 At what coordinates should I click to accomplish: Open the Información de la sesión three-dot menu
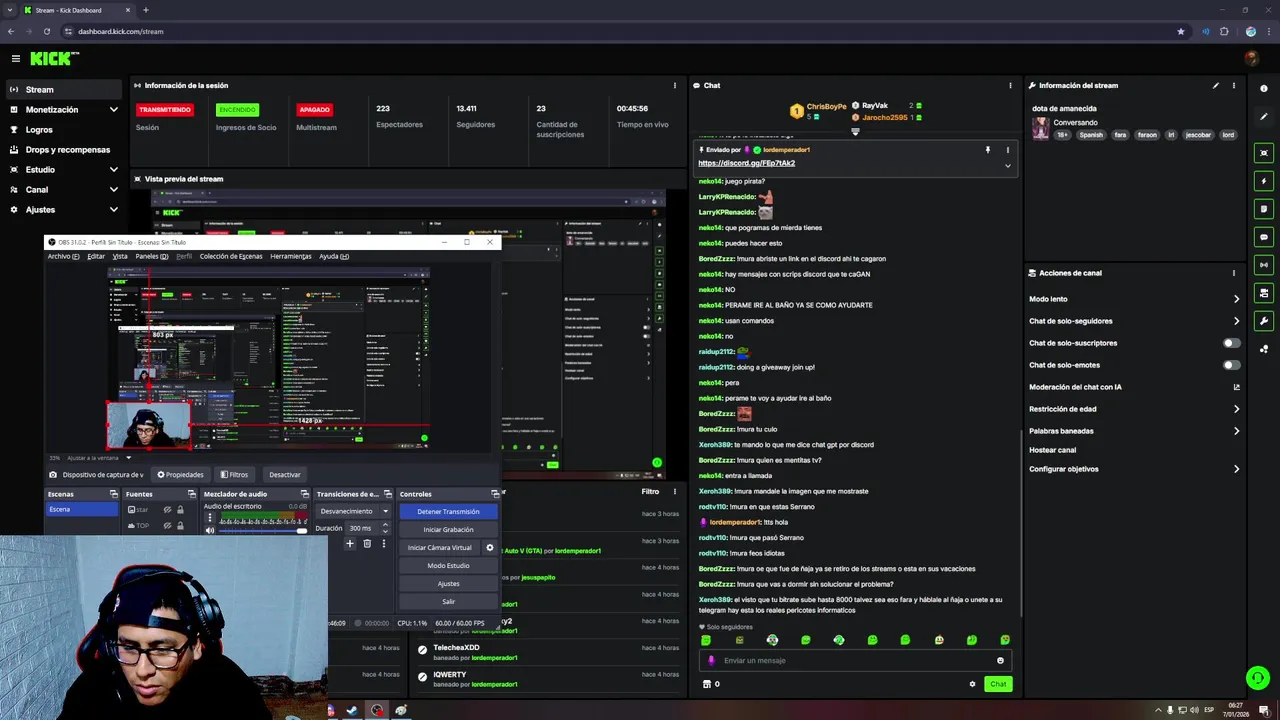[x=675, y=86]
